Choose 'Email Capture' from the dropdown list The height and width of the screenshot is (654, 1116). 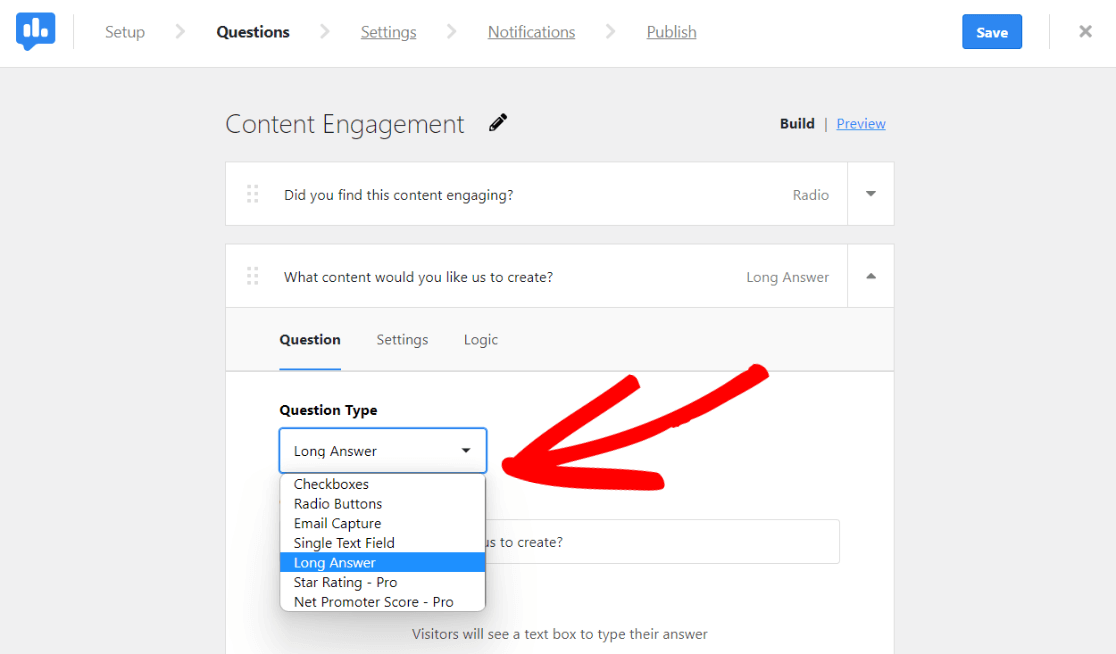pos(337,522)
